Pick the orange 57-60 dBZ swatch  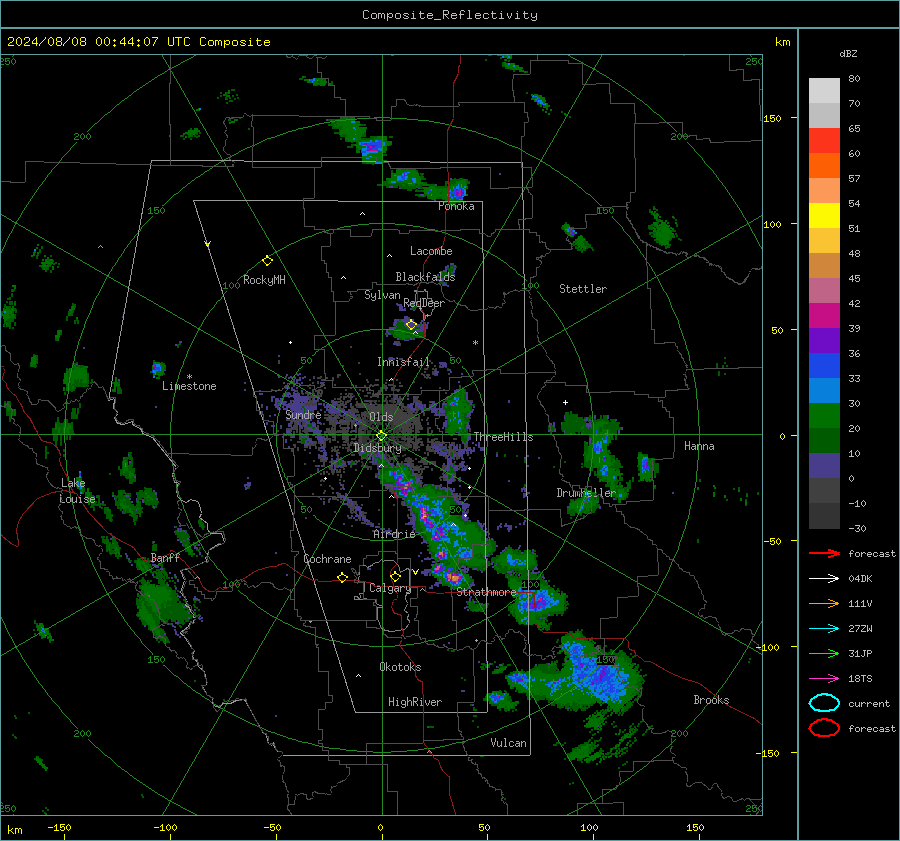(x=824, y=165)
